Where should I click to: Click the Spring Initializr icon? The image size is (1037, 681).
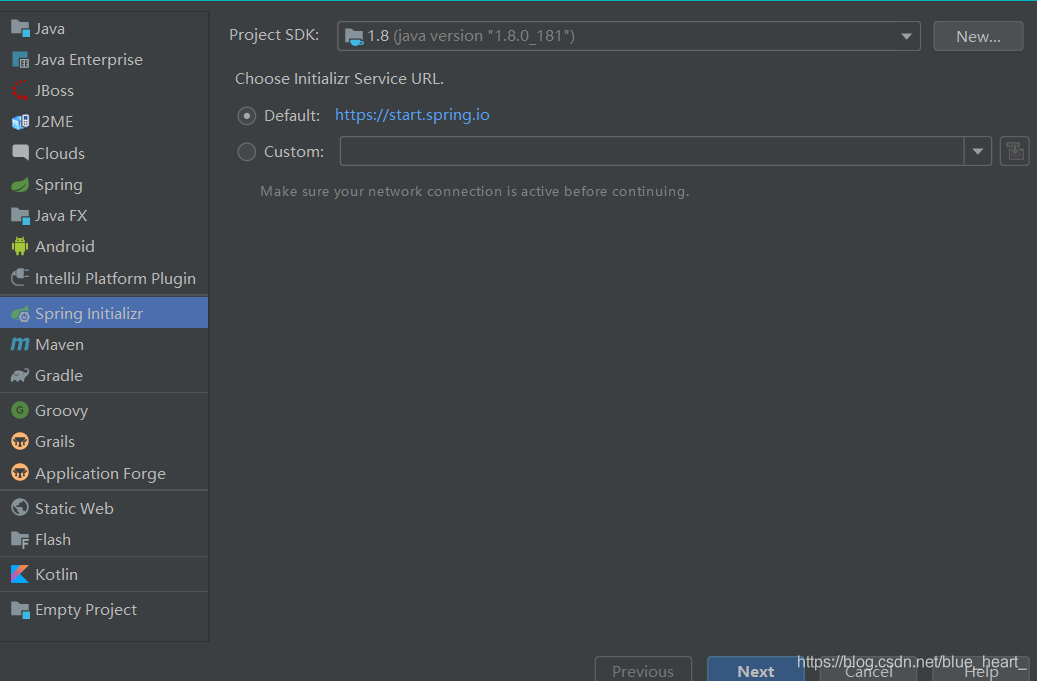[21, 313]
